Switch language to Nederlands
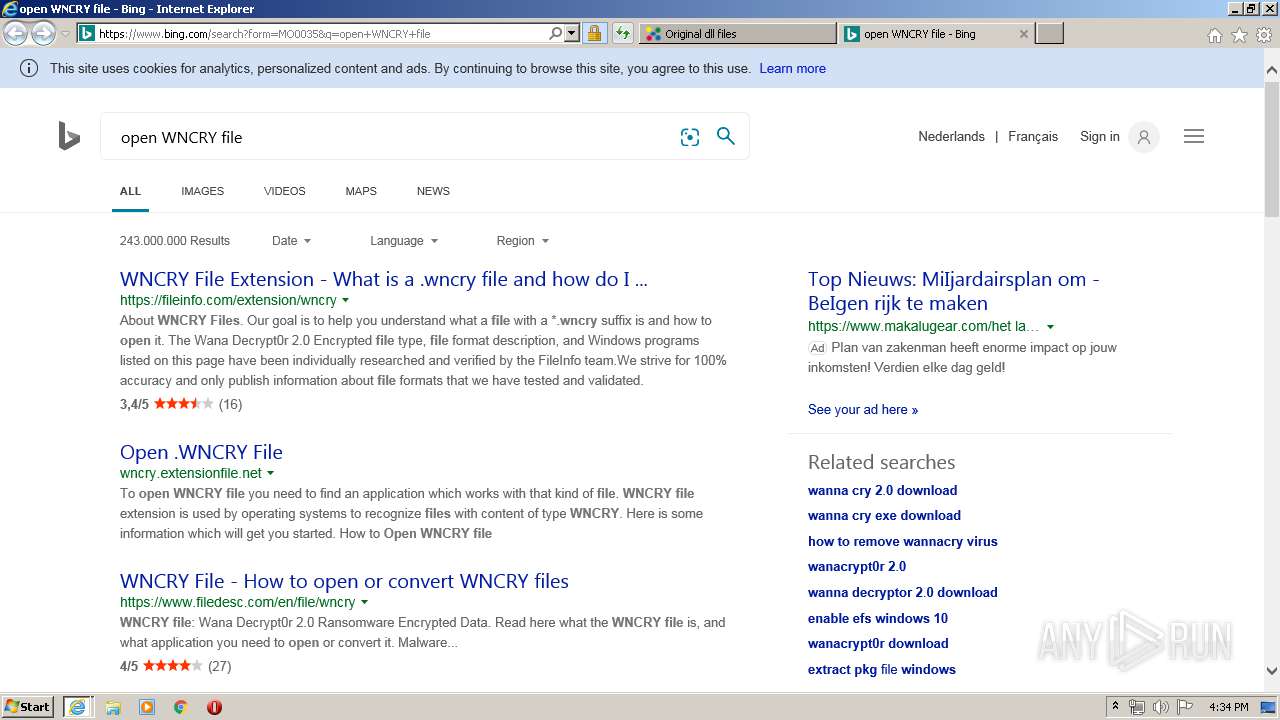1280x720 pixels. pyautogui.click(x=951, y=136)
